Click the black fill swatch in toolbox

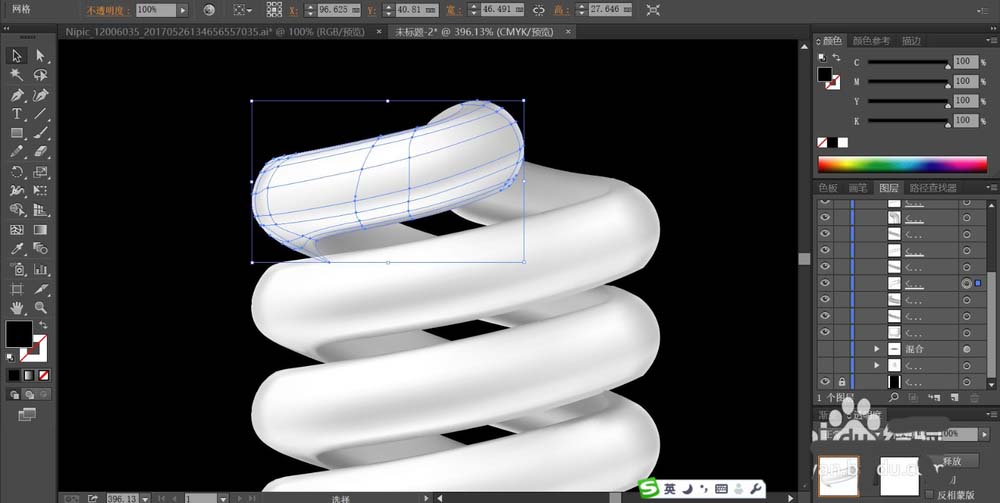coord(18,333)
